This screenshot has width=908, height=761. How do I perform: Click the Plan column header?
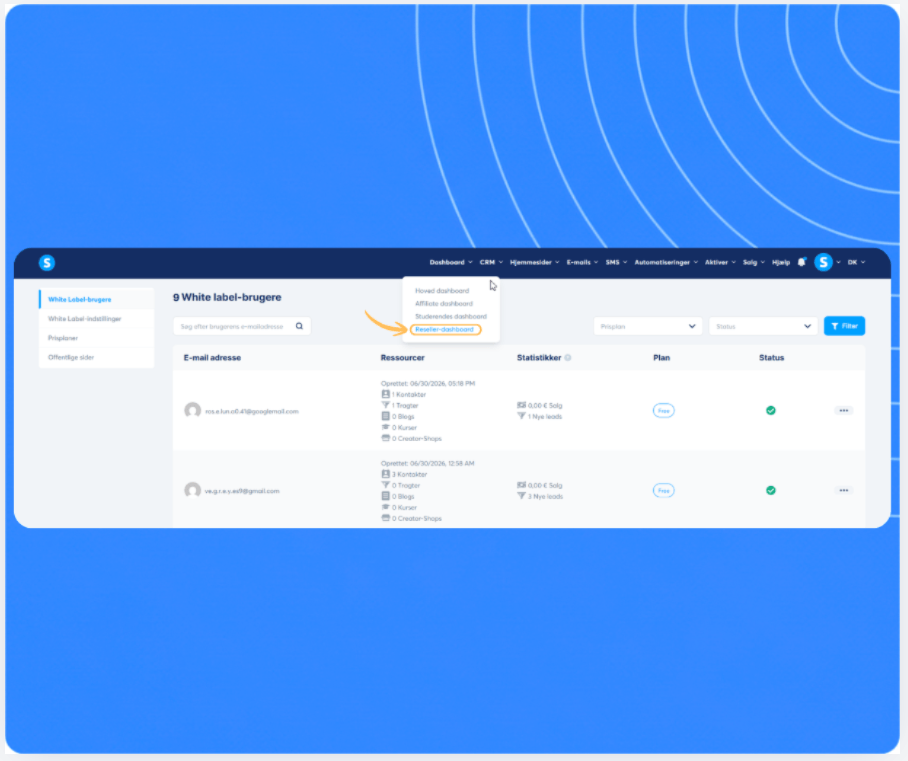click(x=661, y=358)
